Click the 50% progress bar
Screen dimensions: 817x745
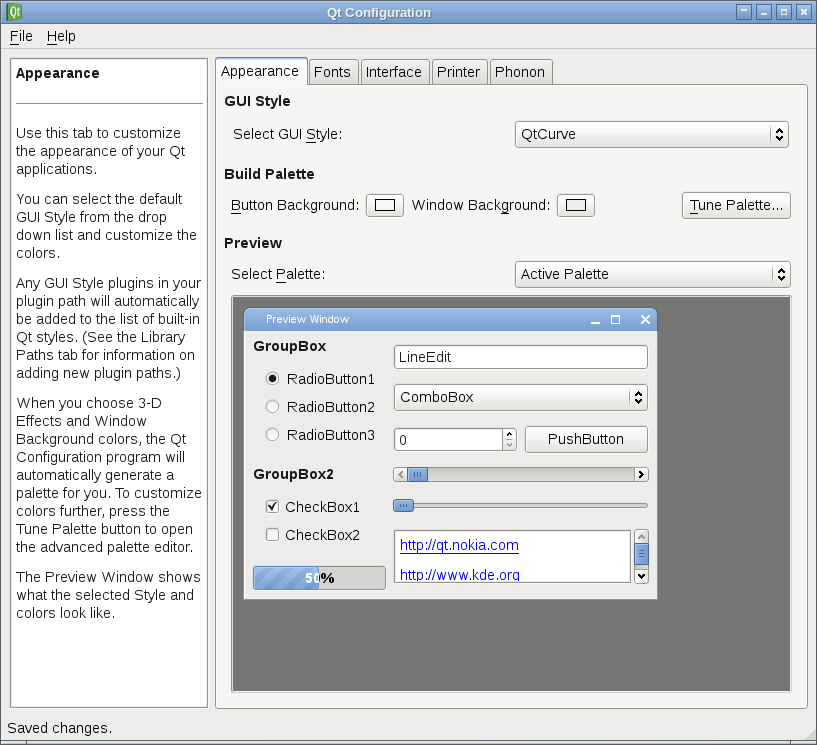[x=319, y=578]
